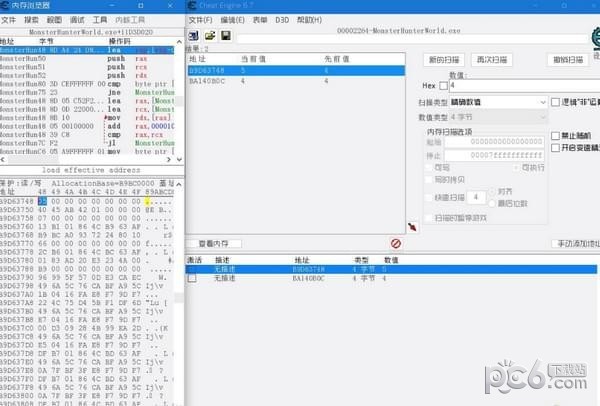
Task: Toggle the 写时拷贝 checkbox
Action: click(429, 179)
